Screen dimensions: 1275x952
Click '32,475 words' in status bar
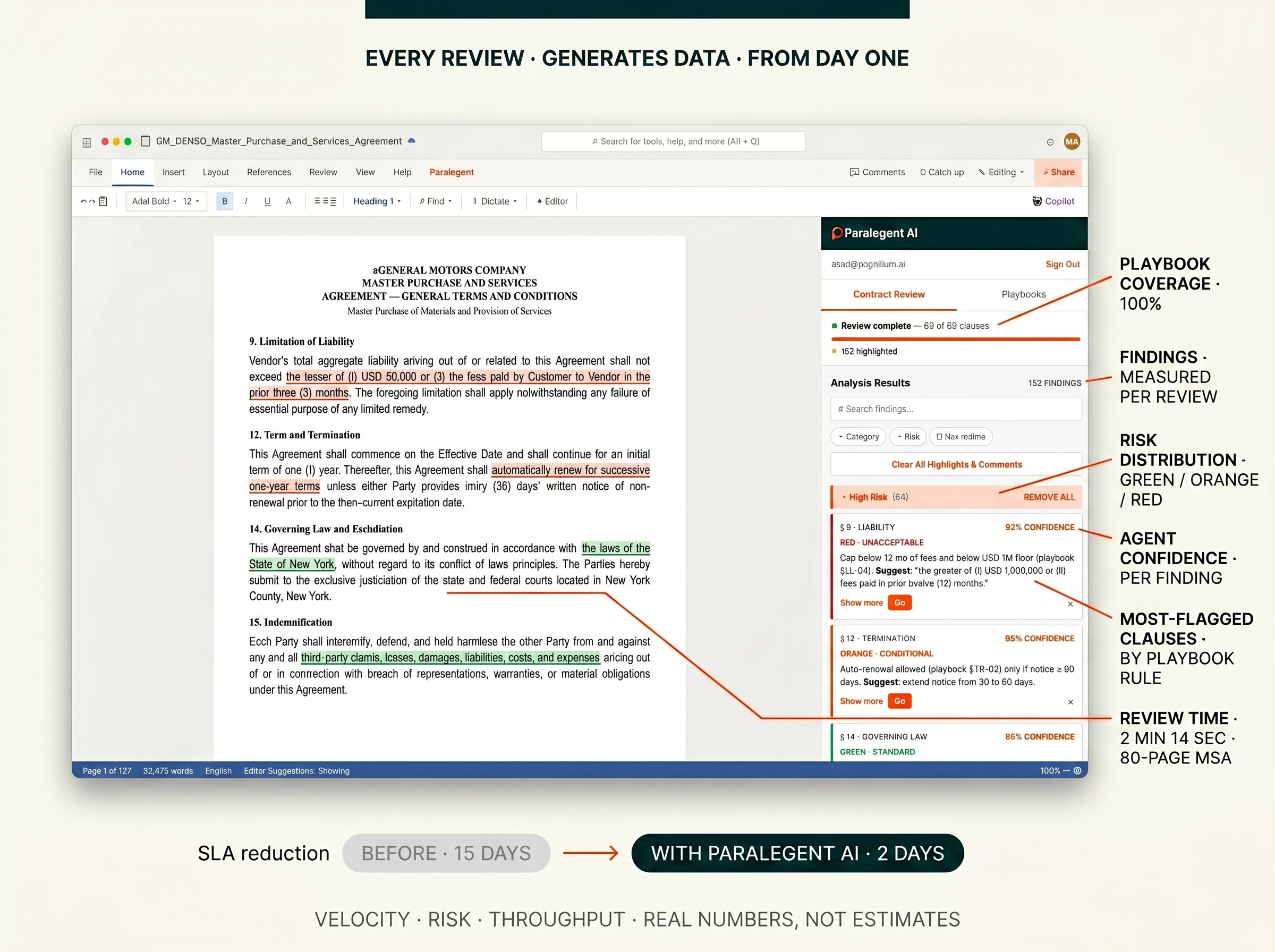[x=168, y=771]
